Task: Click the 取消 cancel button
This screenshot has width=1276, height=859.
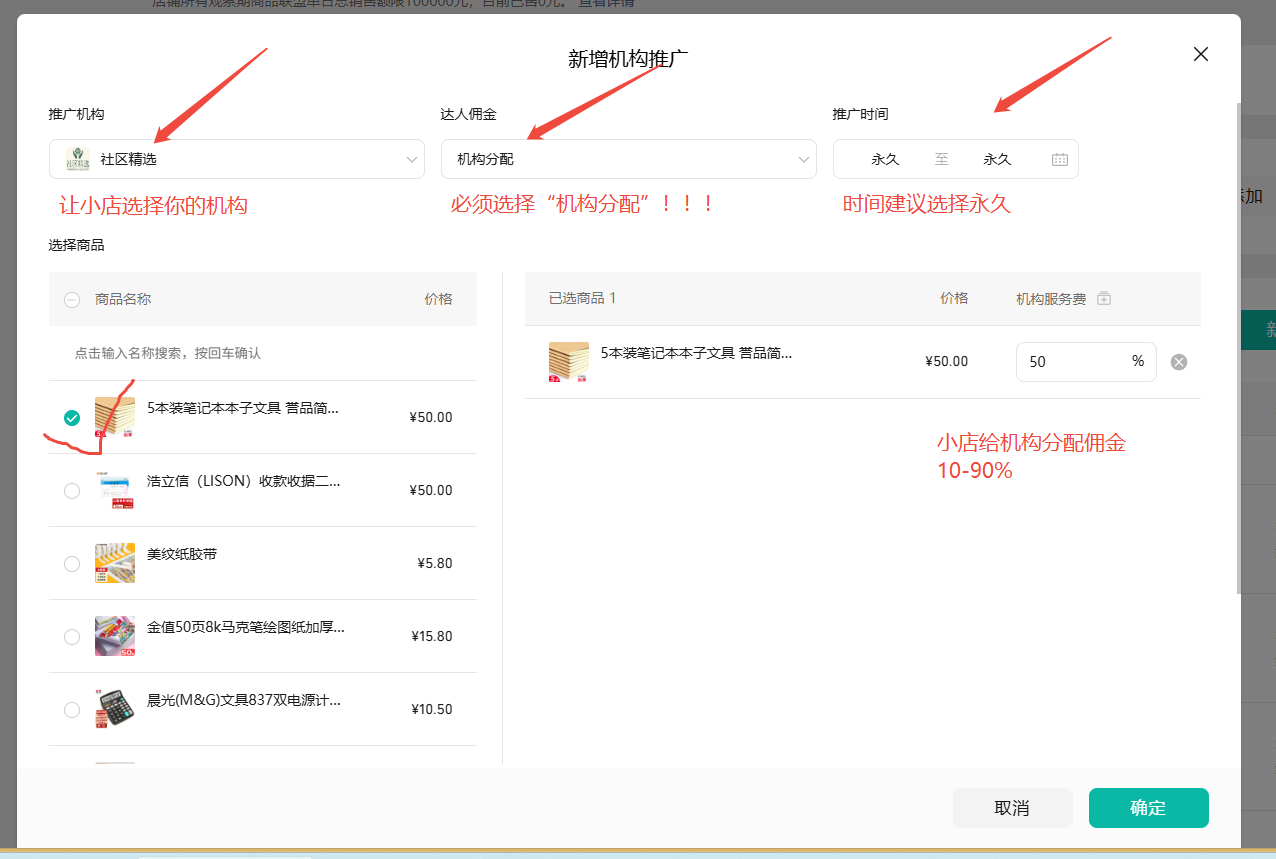Action: click(1012, 808)
